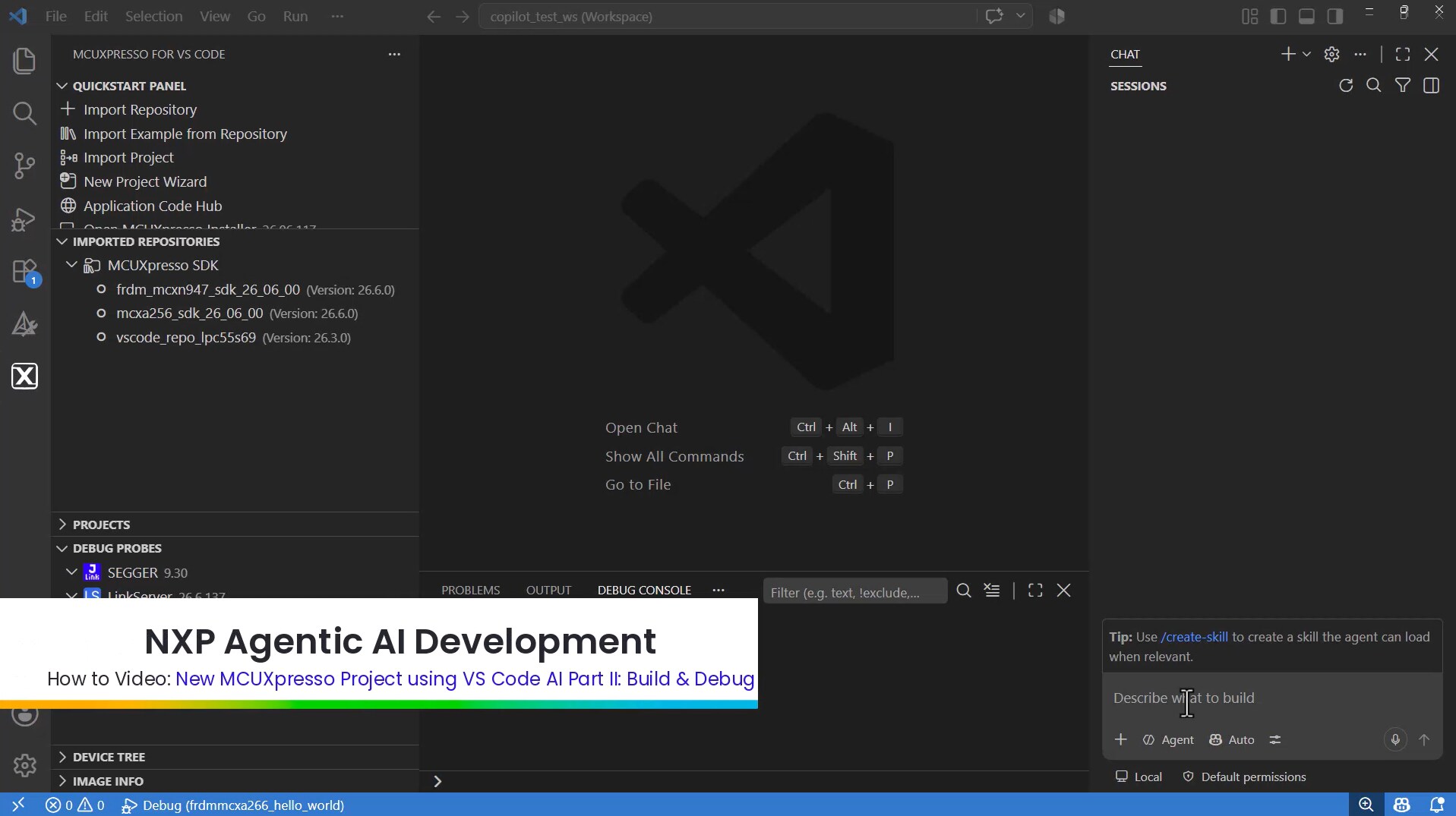The image size is (1456, 816).
Task: Filter chat sessions
Action: (1403, 86)
